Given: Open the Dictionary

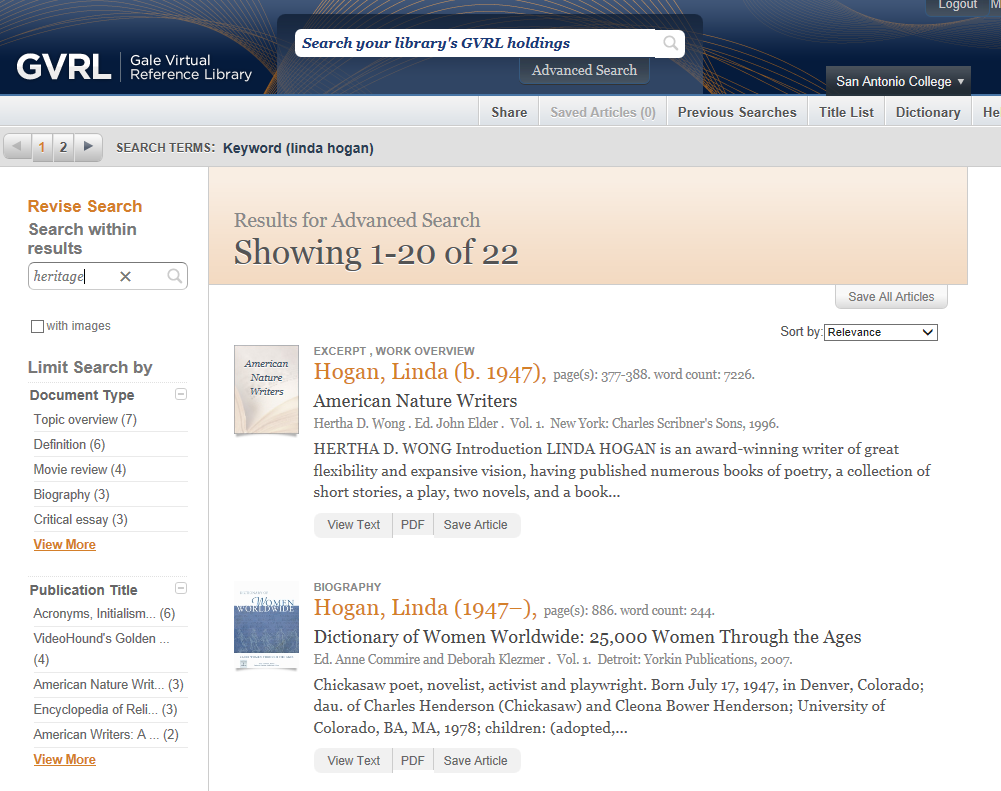Looking at the screenshot, I should (928, 112).
